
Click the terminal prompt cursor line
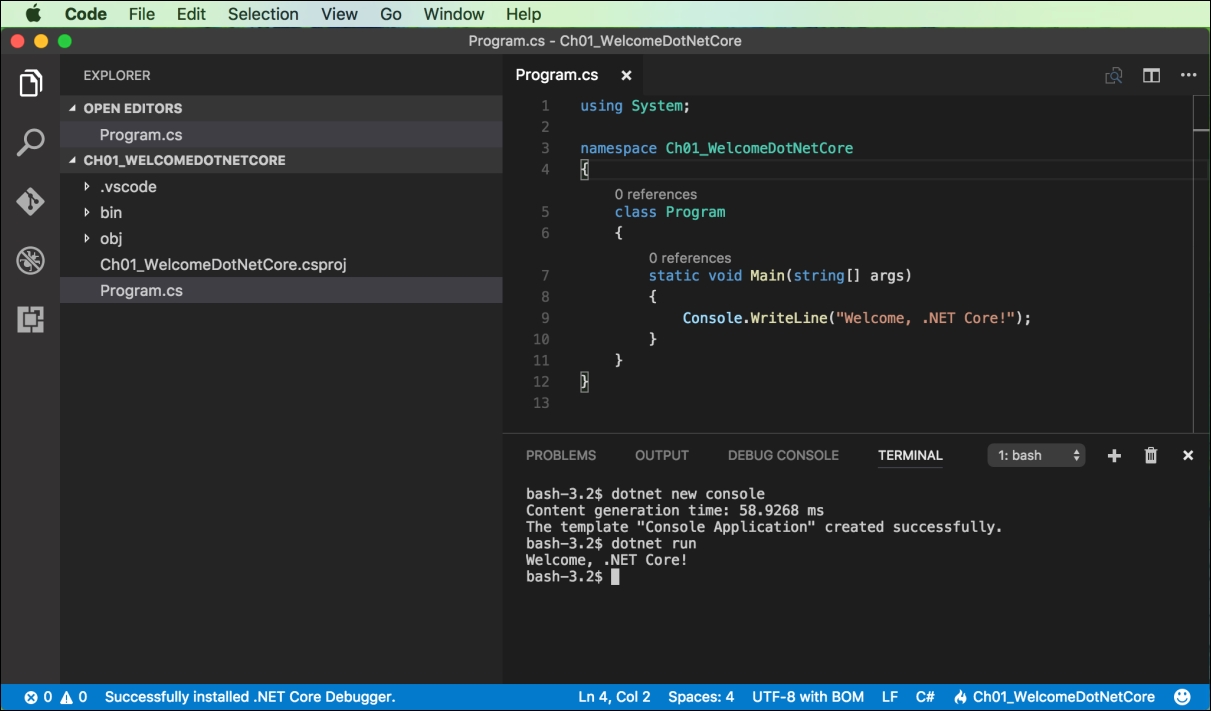pyautogui.click(x=573, y=577)
